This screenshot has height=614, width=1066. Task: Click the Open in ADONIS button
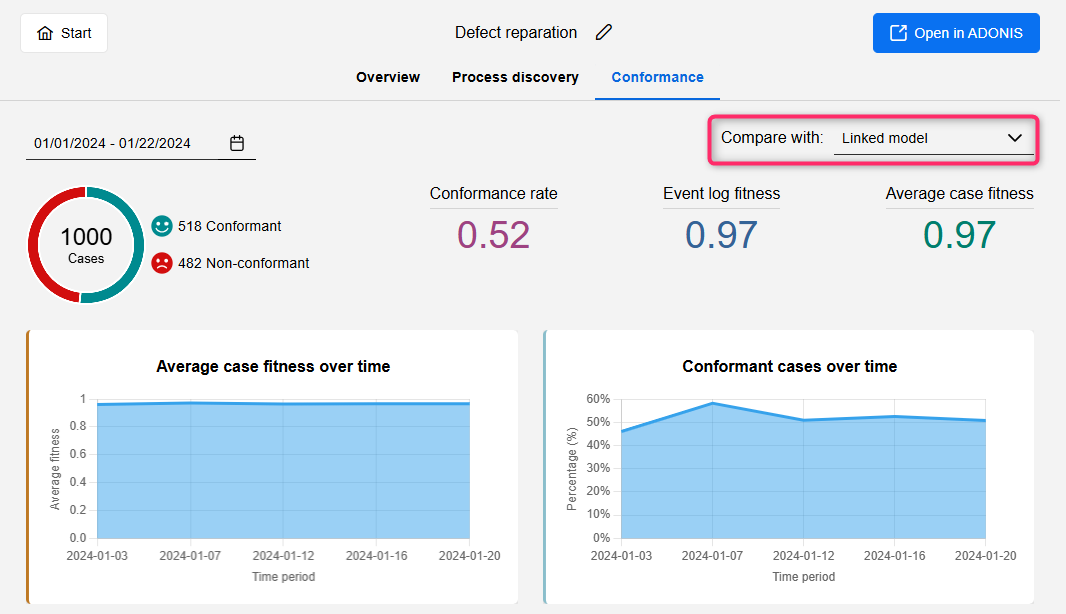click(x=956, y=33)
